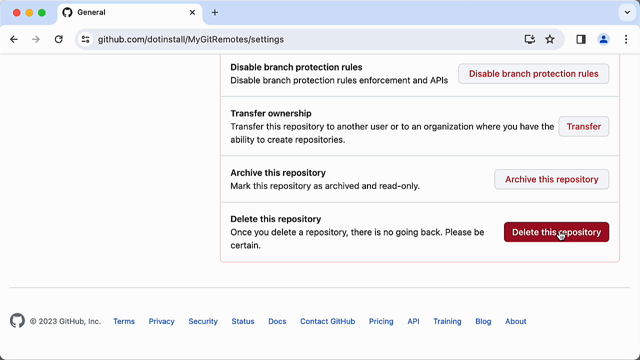
Task: Open a new tab with the plus button
Action: pos(215,13)
